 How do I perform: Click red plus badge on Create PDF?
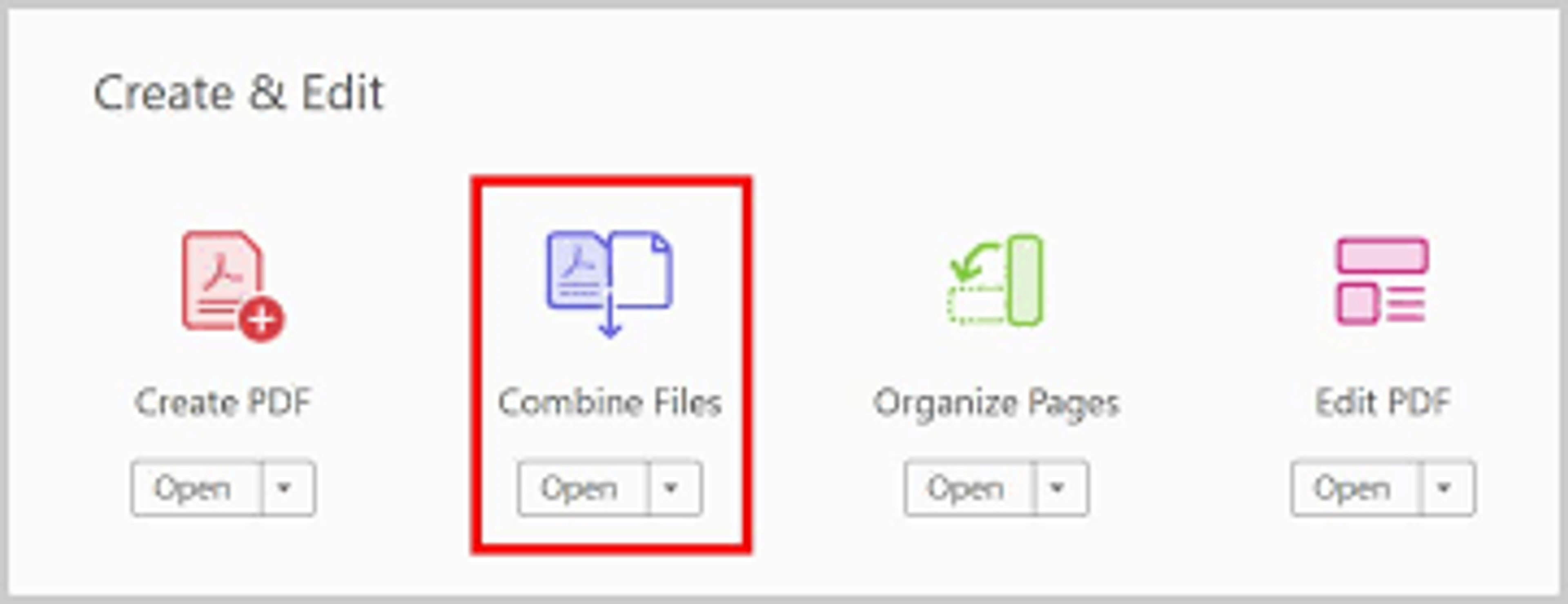[262, 320]
